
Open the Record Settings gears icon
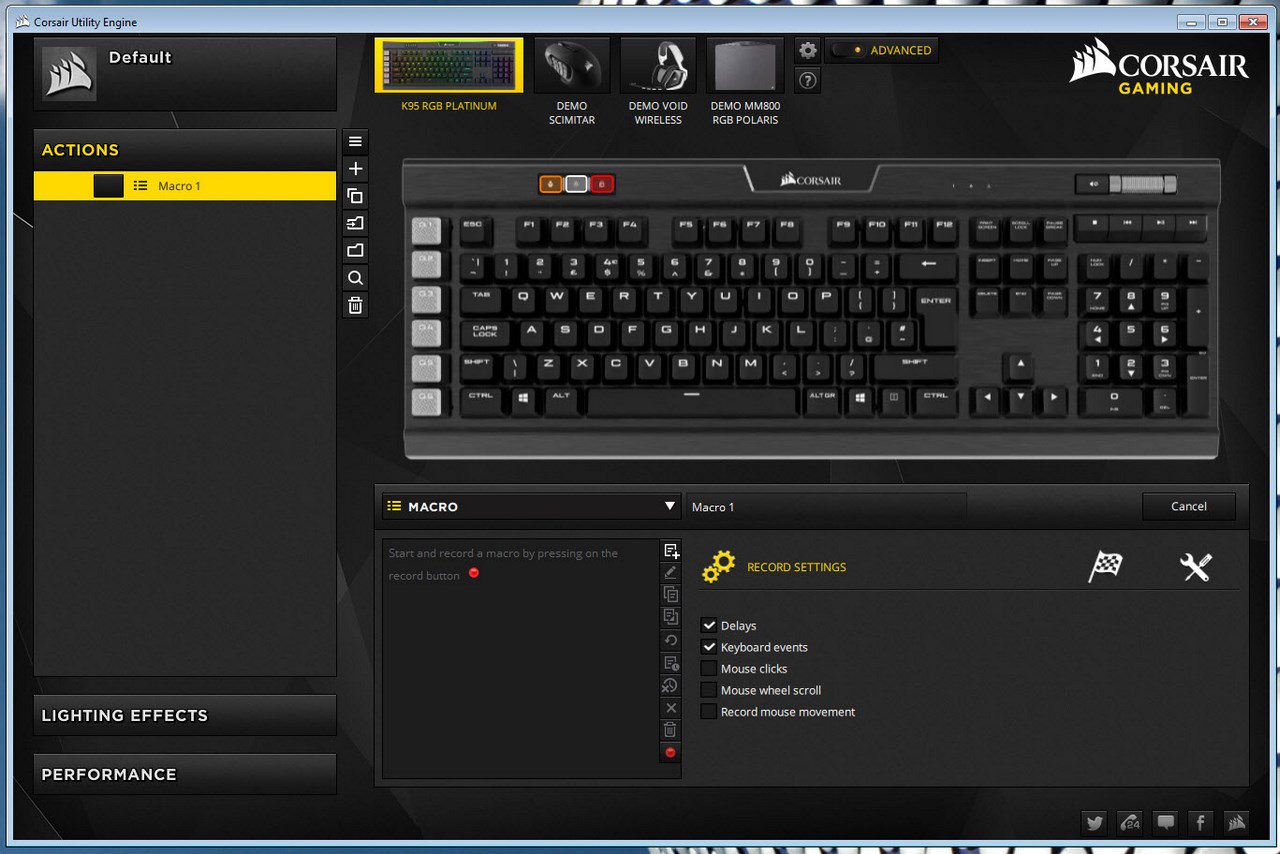pos(718,567)
